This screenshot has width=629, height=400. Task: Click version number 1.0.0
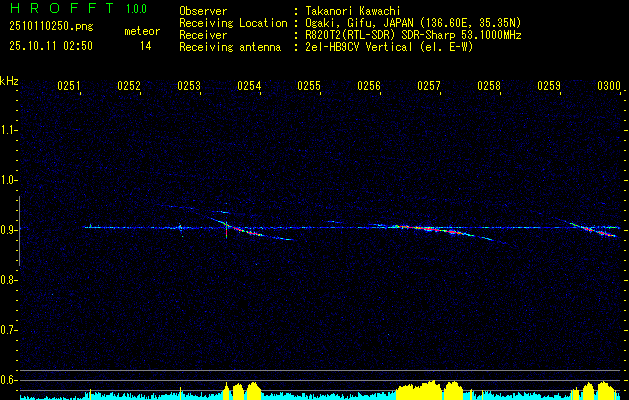tap(136, 8)
